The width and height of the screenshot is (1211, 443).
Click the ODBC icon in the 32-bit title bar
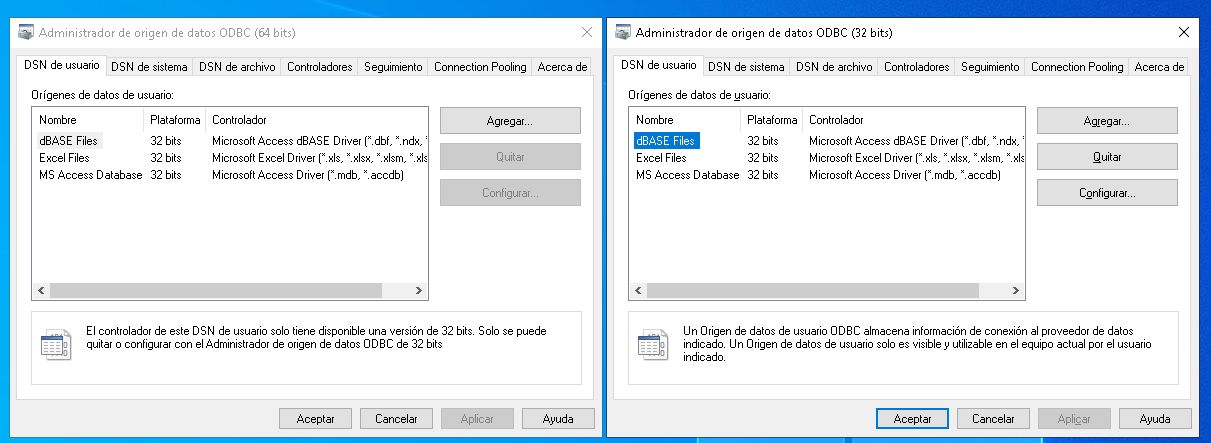pos(621,32)
